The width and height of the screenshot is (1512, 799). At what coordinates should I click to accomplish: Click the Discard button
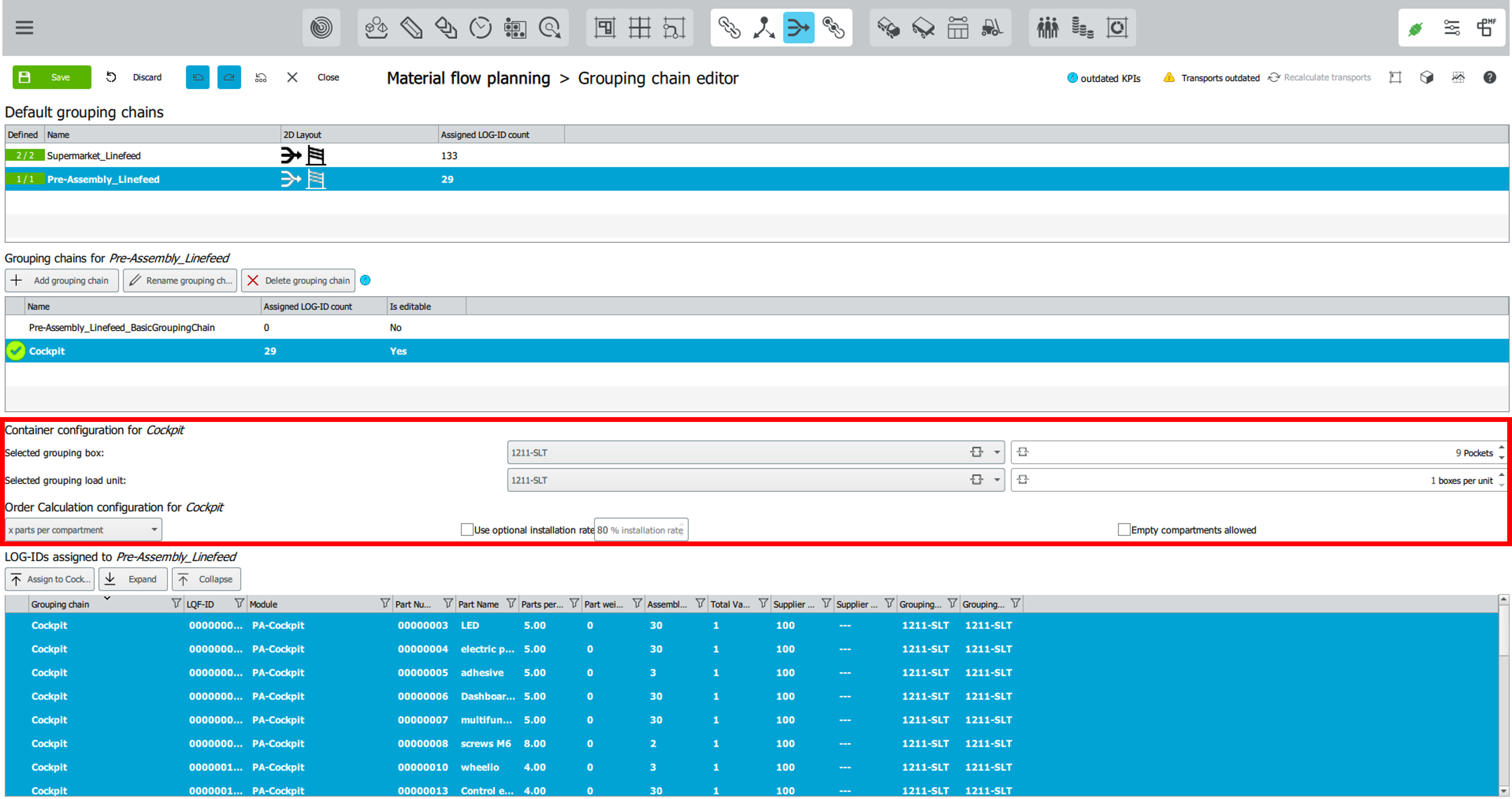pos(134,77)
